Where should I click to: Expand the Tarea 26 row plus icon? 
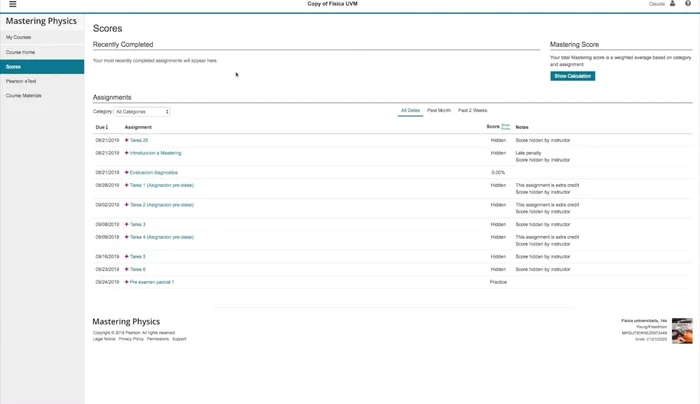tap(126, 140)
